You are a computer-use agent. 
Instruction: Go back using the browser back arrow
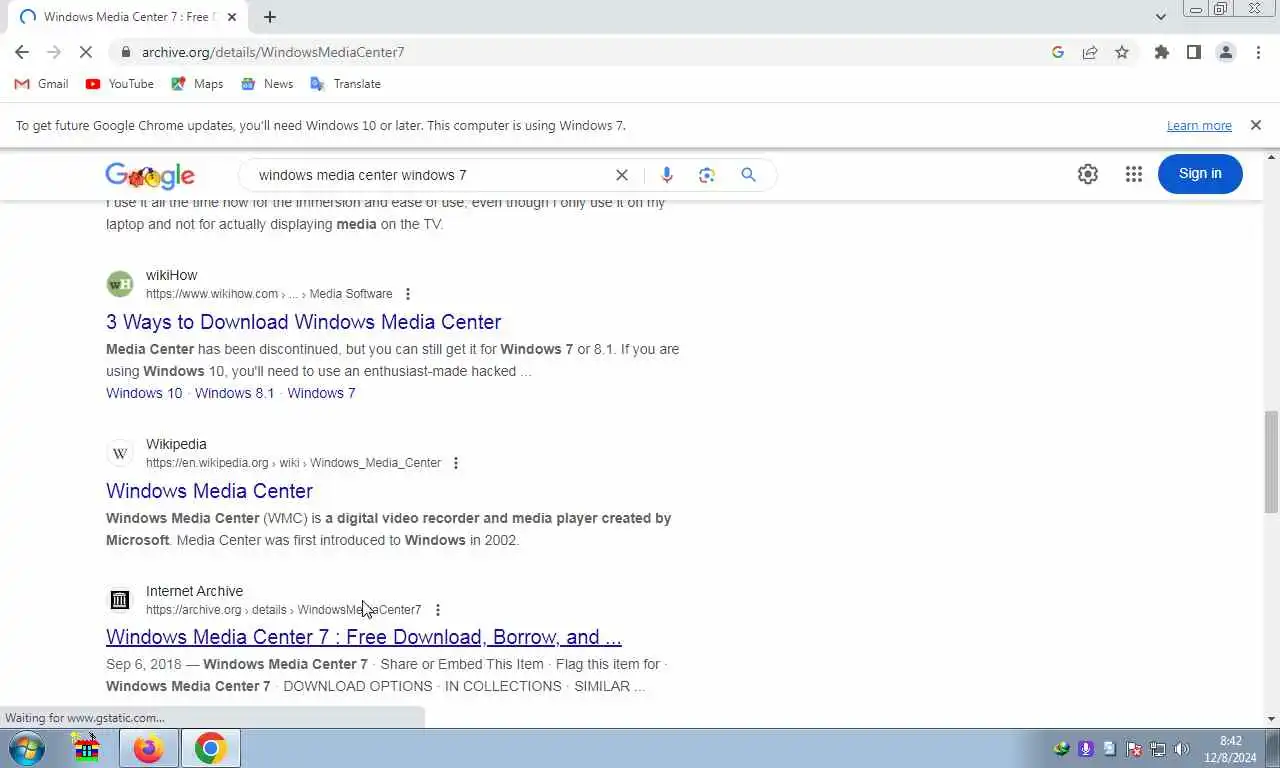[22, 52]
